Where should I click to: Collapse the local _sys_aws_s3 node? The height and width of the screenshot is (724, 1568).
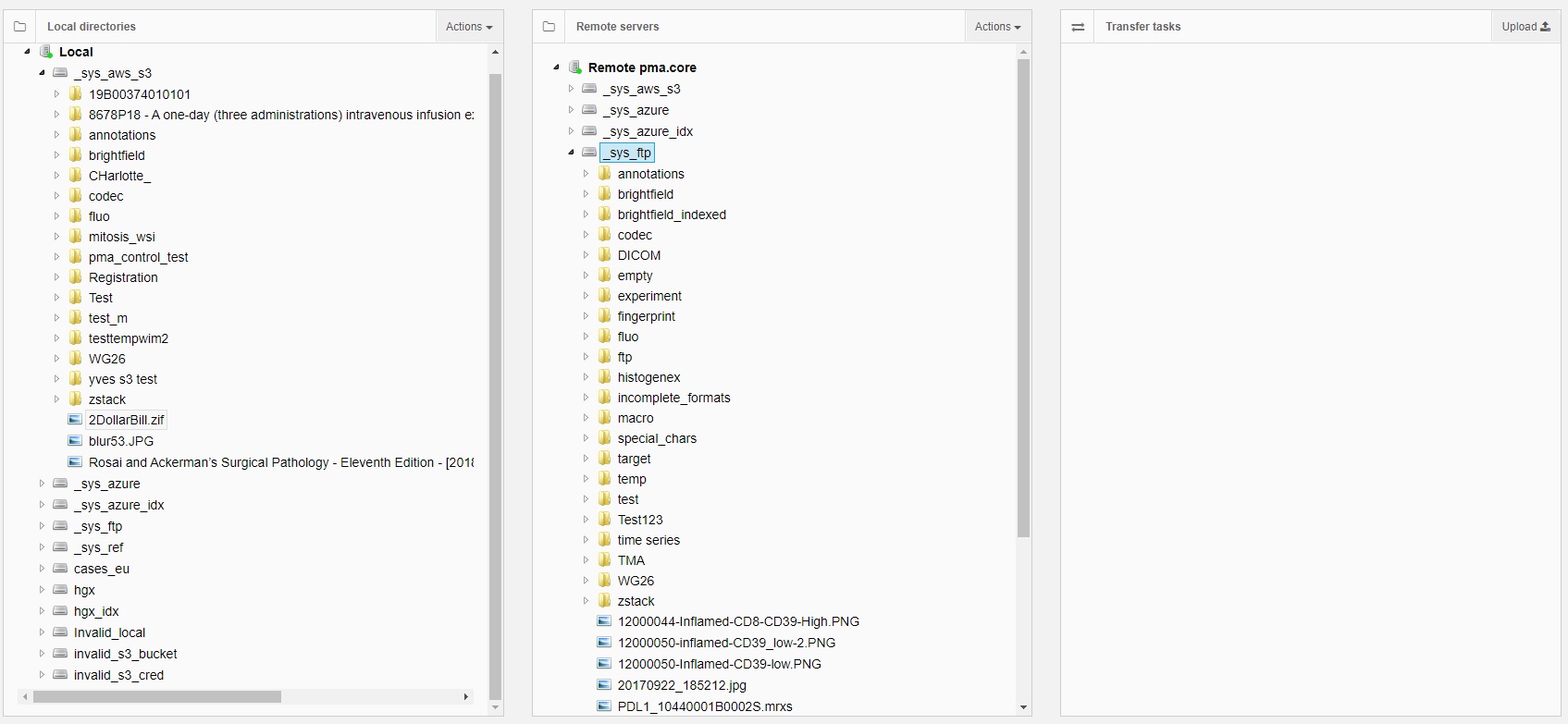(42, 73)
